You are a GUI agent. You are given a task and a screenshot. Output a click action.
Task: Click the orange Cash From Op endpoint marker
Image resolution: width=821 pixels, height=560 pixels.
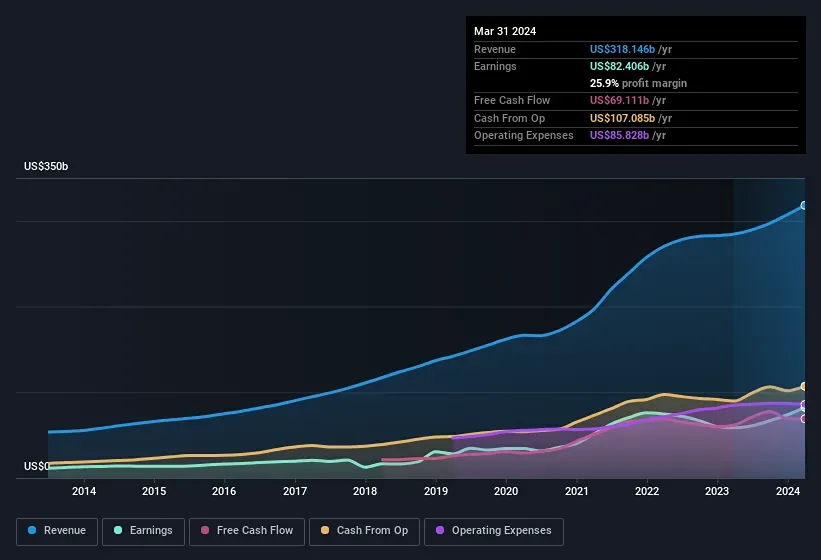coord(803,386)
